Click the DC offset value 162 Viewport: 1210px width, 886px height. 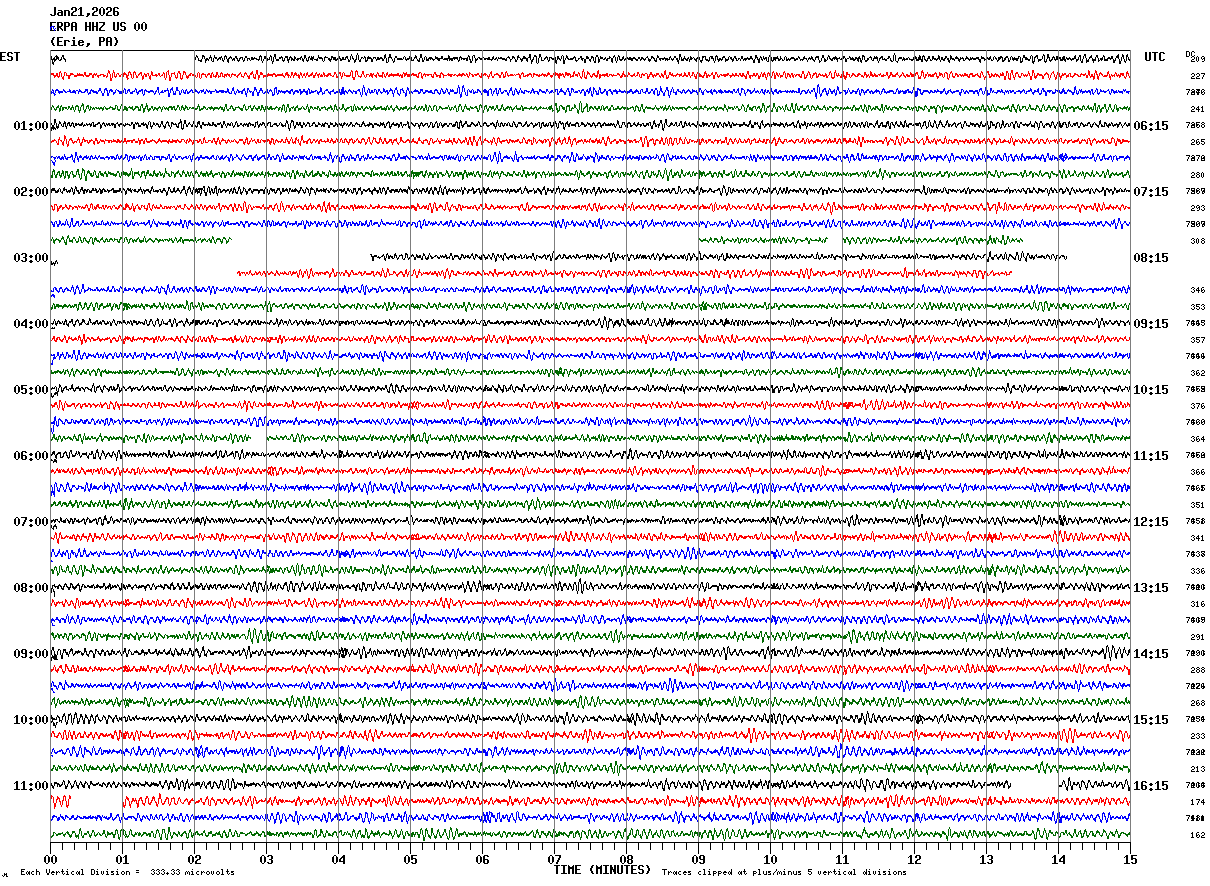coord(1197,835)
